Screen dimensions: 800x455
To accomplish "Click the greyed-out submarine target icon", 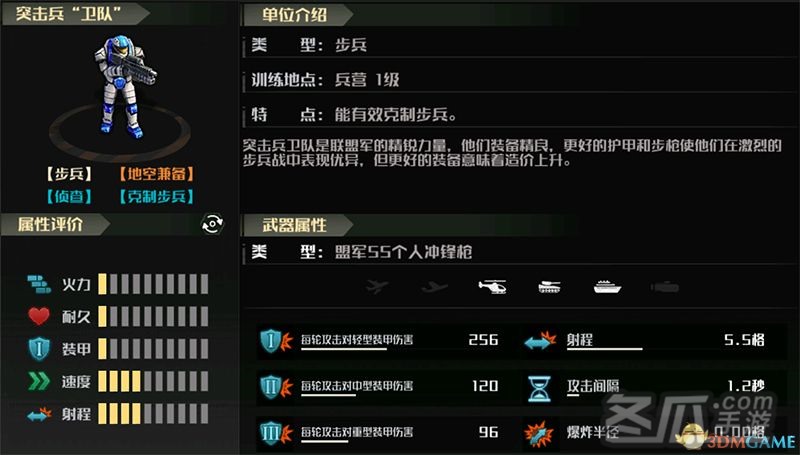I will (665, 288).
